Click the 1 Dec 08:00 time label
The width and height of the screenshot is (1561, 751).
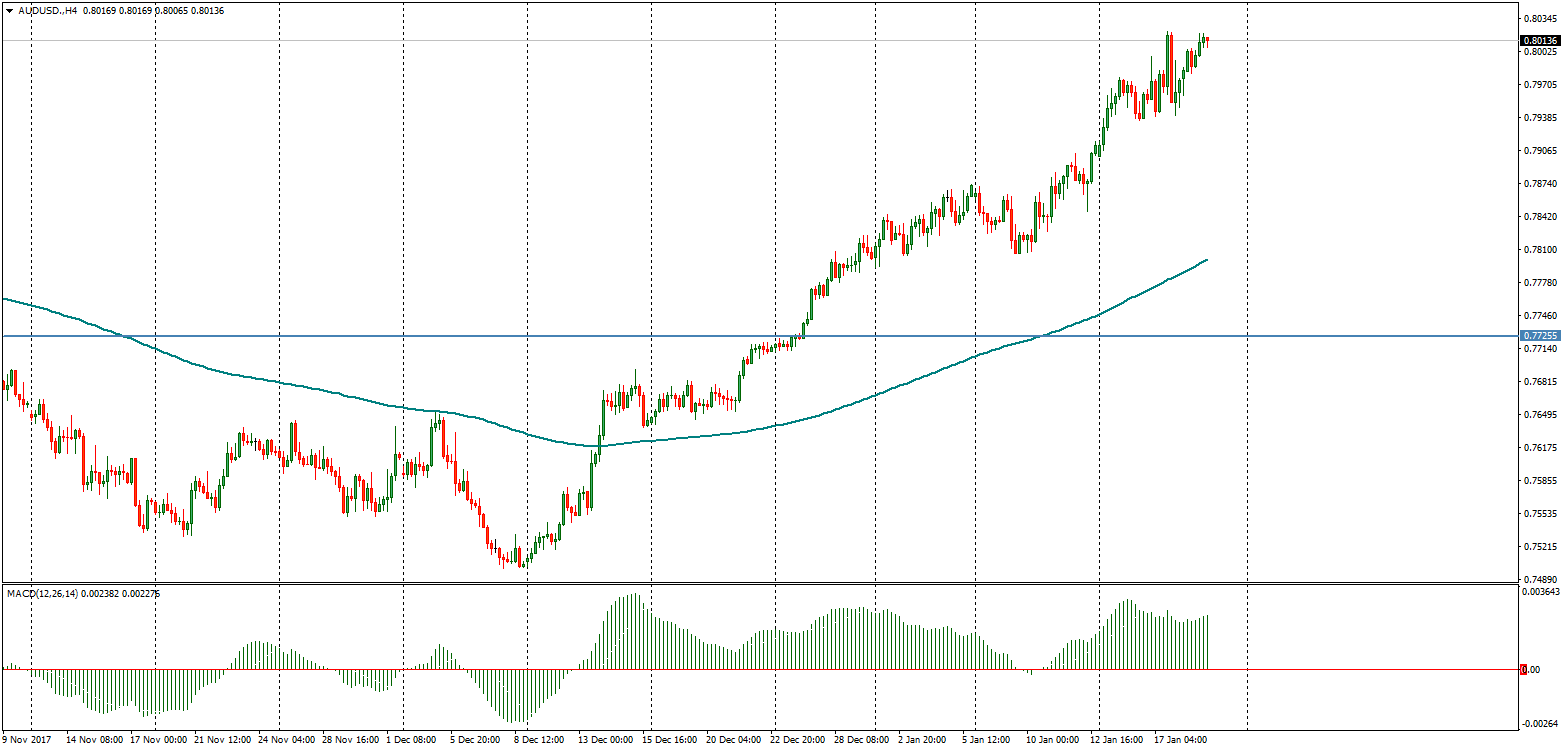click(x=412, y=741)
